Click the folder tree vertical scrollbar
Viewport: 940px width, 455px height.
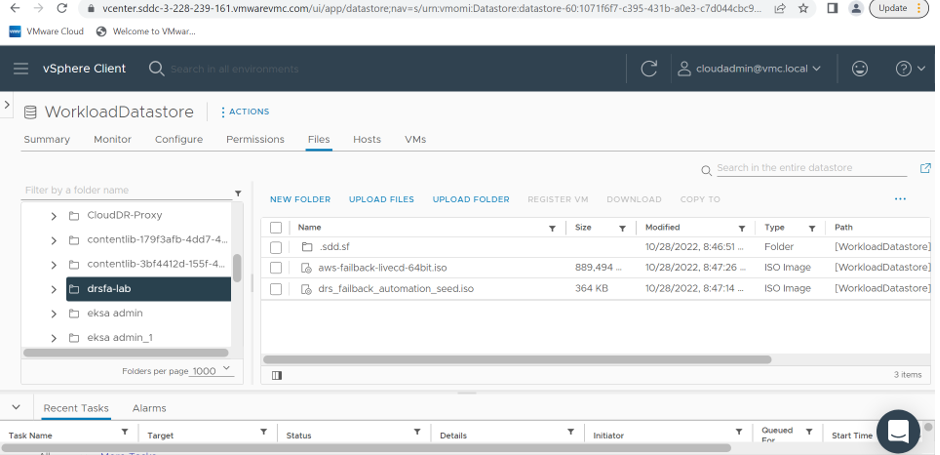[x=237, y=268]
